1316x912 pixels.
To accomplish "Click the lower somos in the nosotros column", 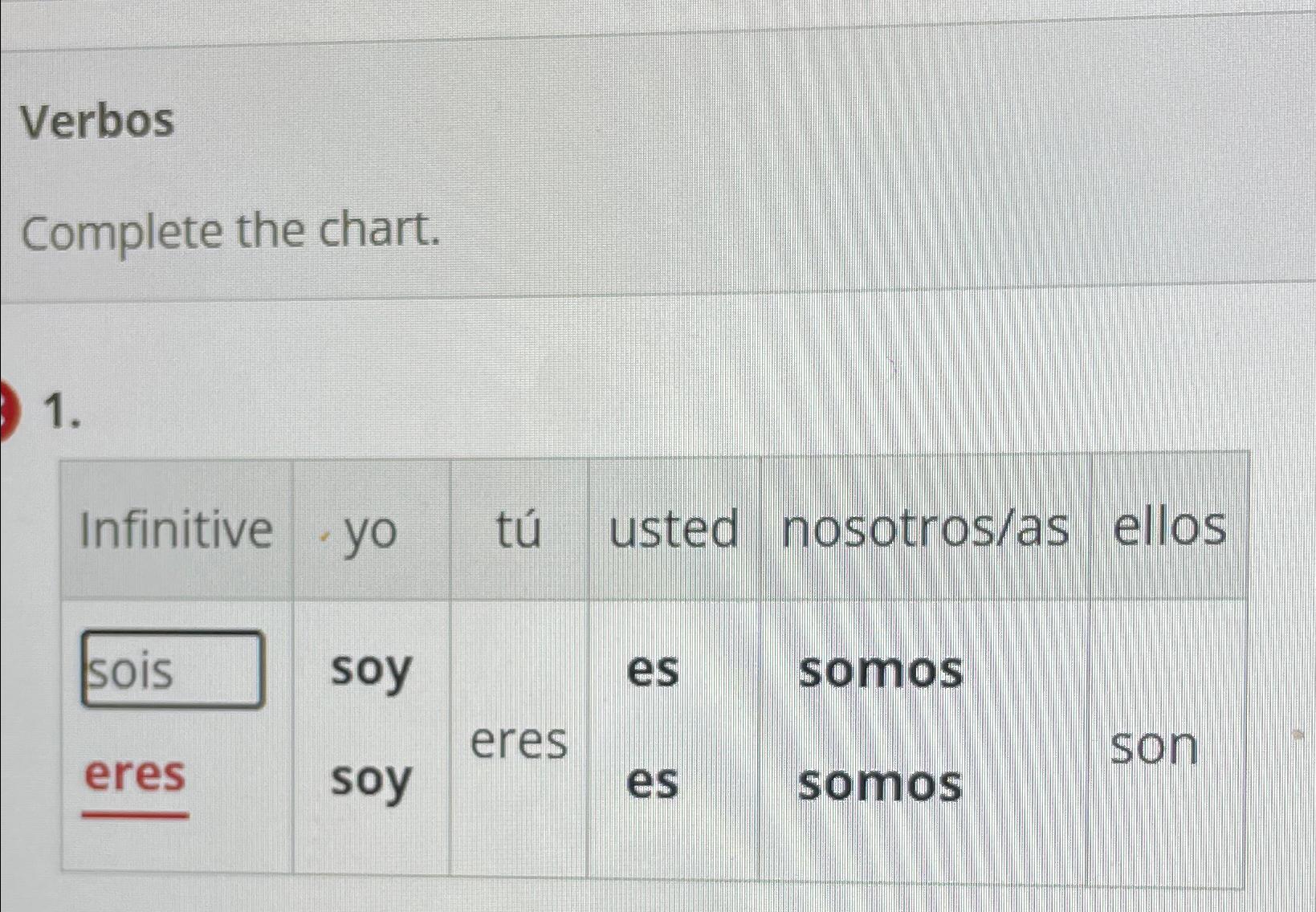I will click(880, 784).
